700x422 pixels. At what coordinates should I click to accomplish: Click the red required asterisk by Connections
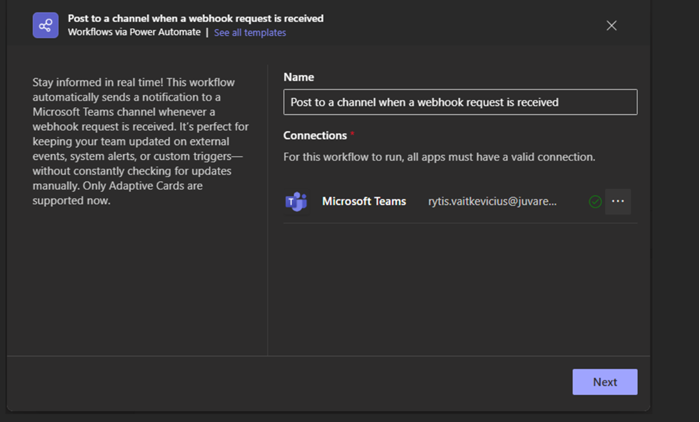pyautogui.click(x=352, y=134)
